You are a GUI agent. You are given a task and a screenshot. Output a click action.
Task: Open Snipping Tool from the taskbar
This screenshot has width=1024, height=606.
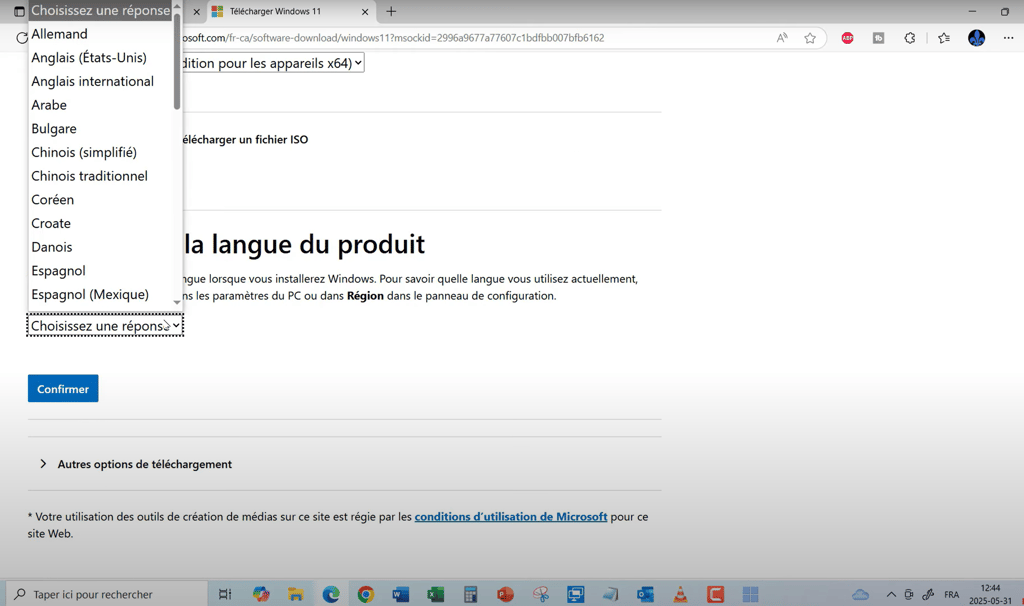[540, 594]
